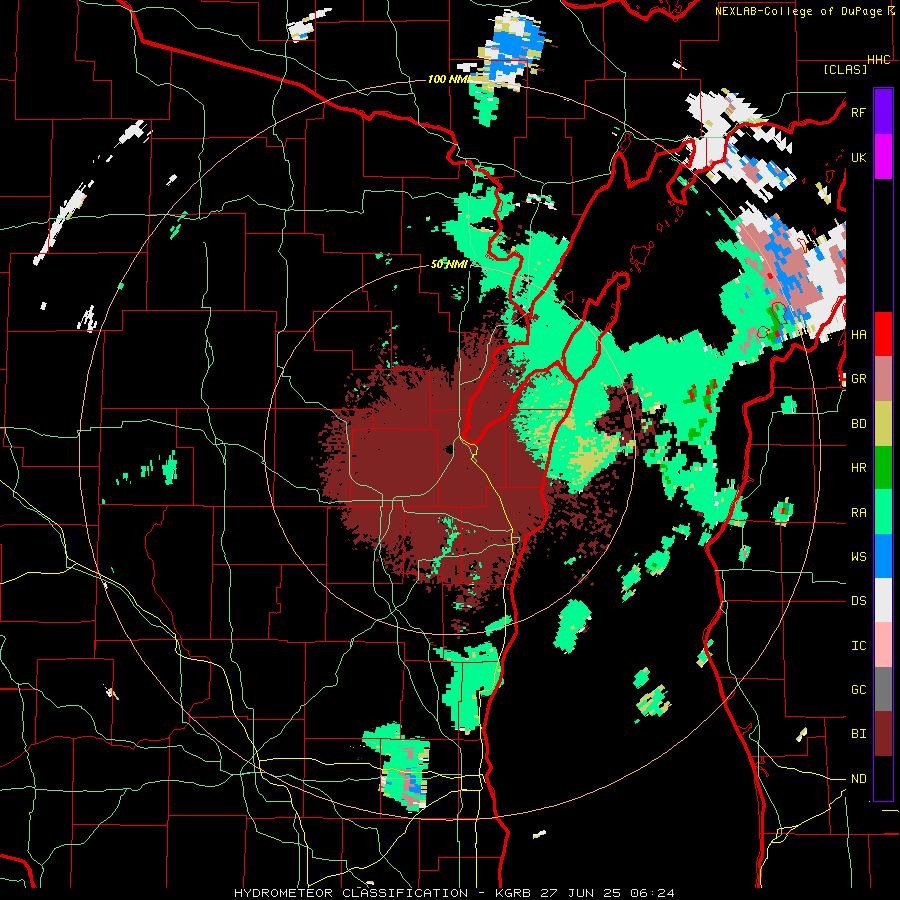Click the '50 NMI' range ring label
The height and width of the screenshot is (900, 900).
pos(449,264)
